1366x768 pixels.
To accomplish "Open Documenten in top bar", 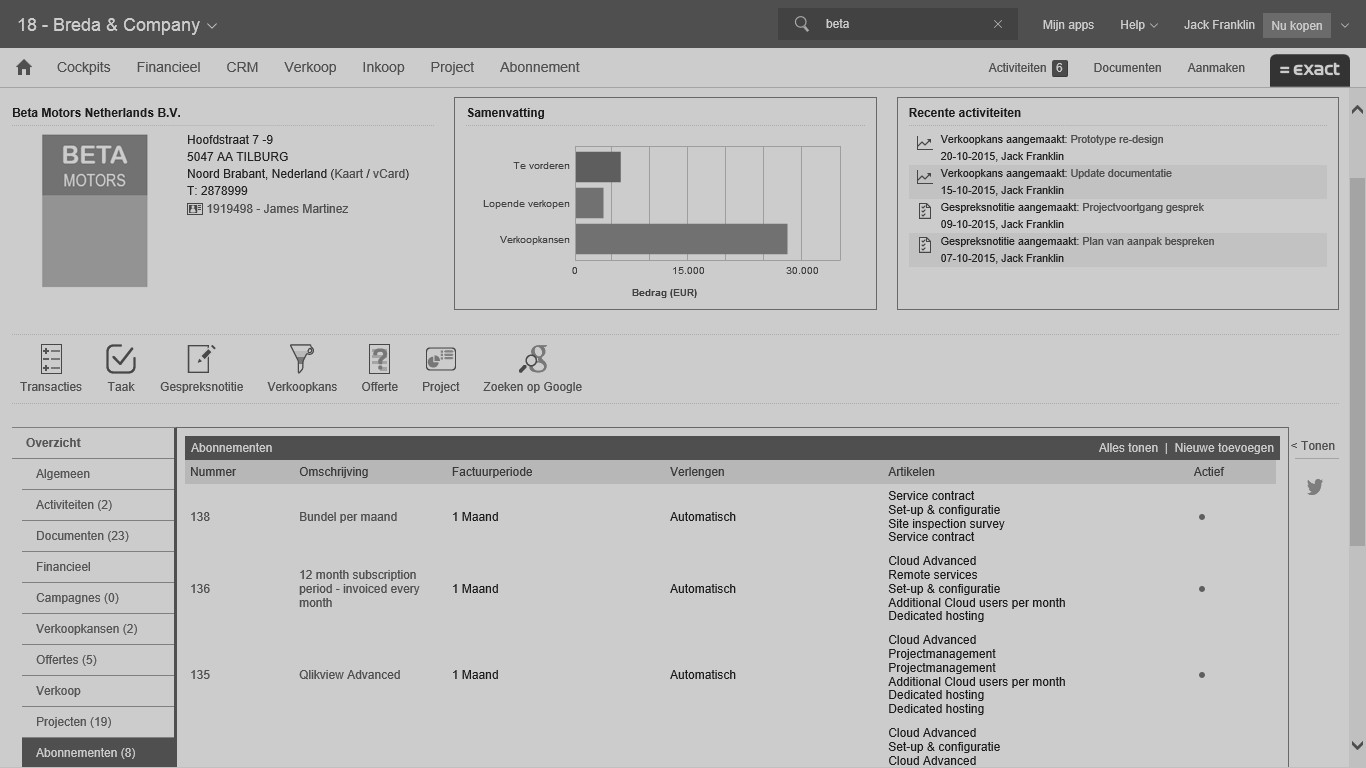I will coord(1127,68).
